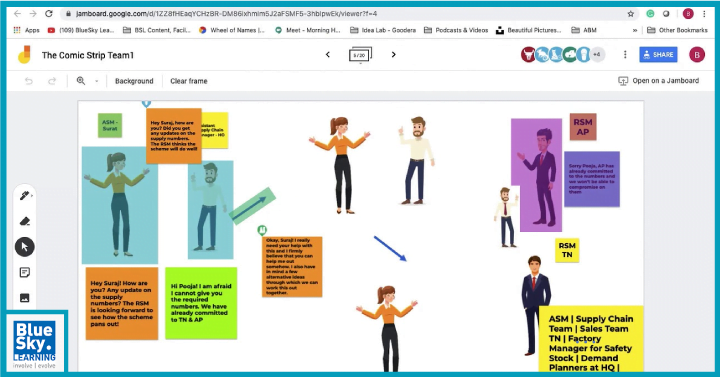Open the BlueSky Lea... YouTube bookmark
Viewport: 720px width, 377px height.
click(x=81, y=30)
